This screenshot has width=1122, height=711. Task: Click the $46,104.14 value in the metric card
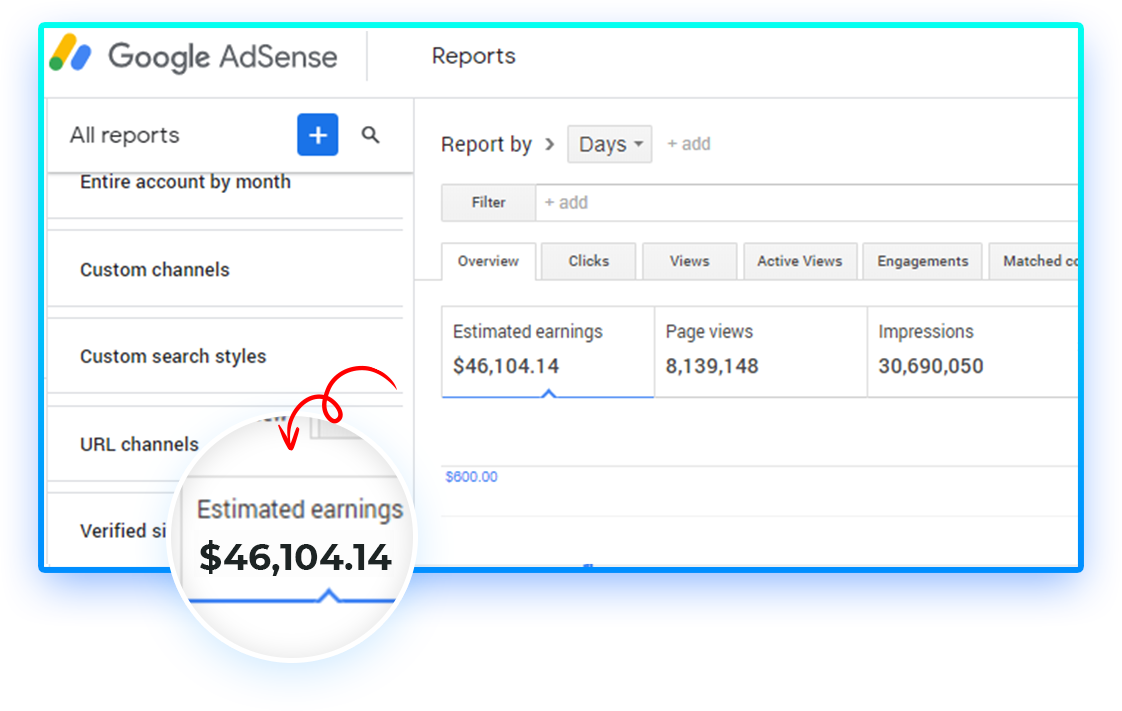(x=506, y=366)
